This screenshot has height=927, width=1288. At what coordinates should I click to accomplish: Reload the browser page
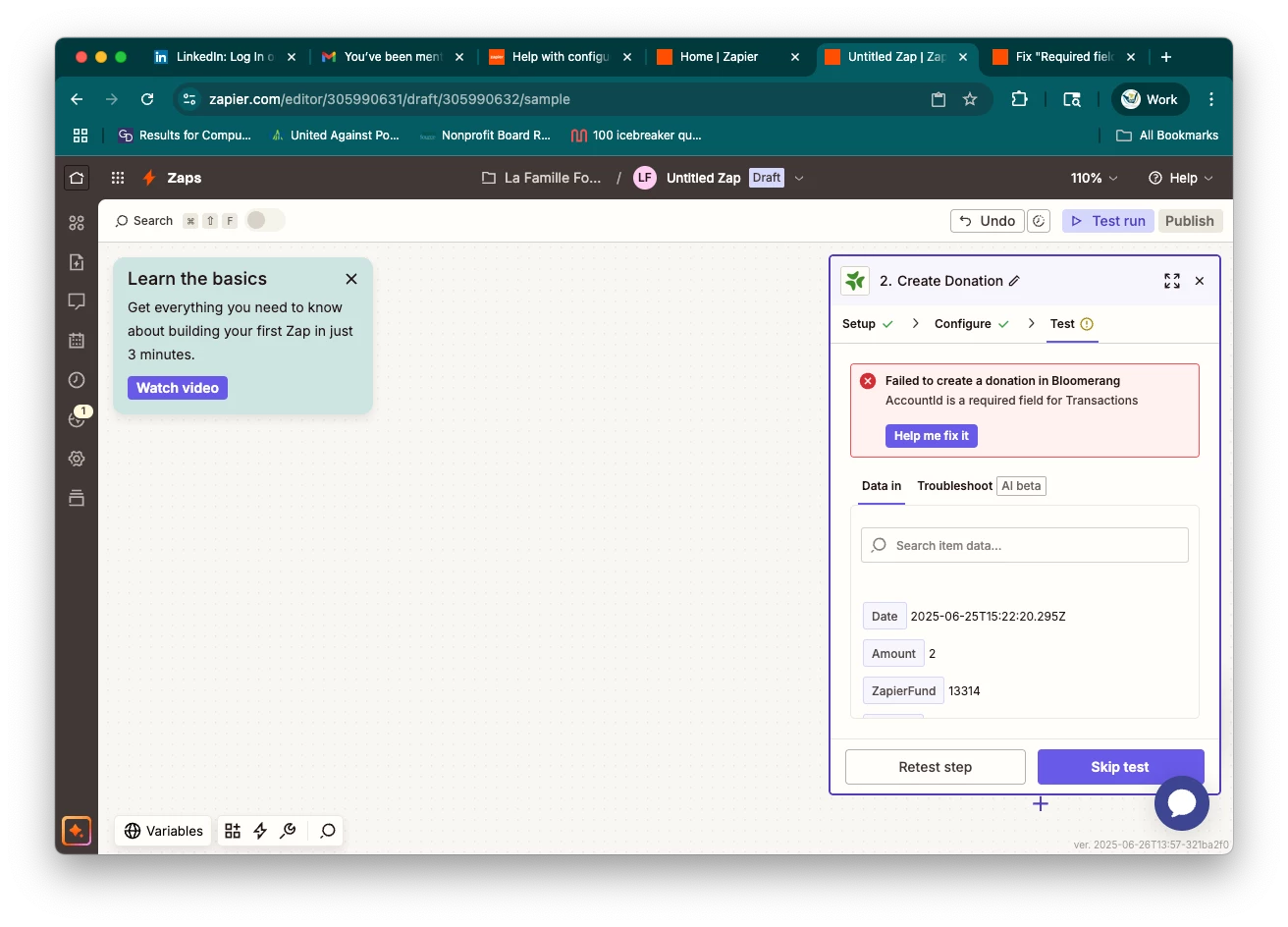pos(147,99)
